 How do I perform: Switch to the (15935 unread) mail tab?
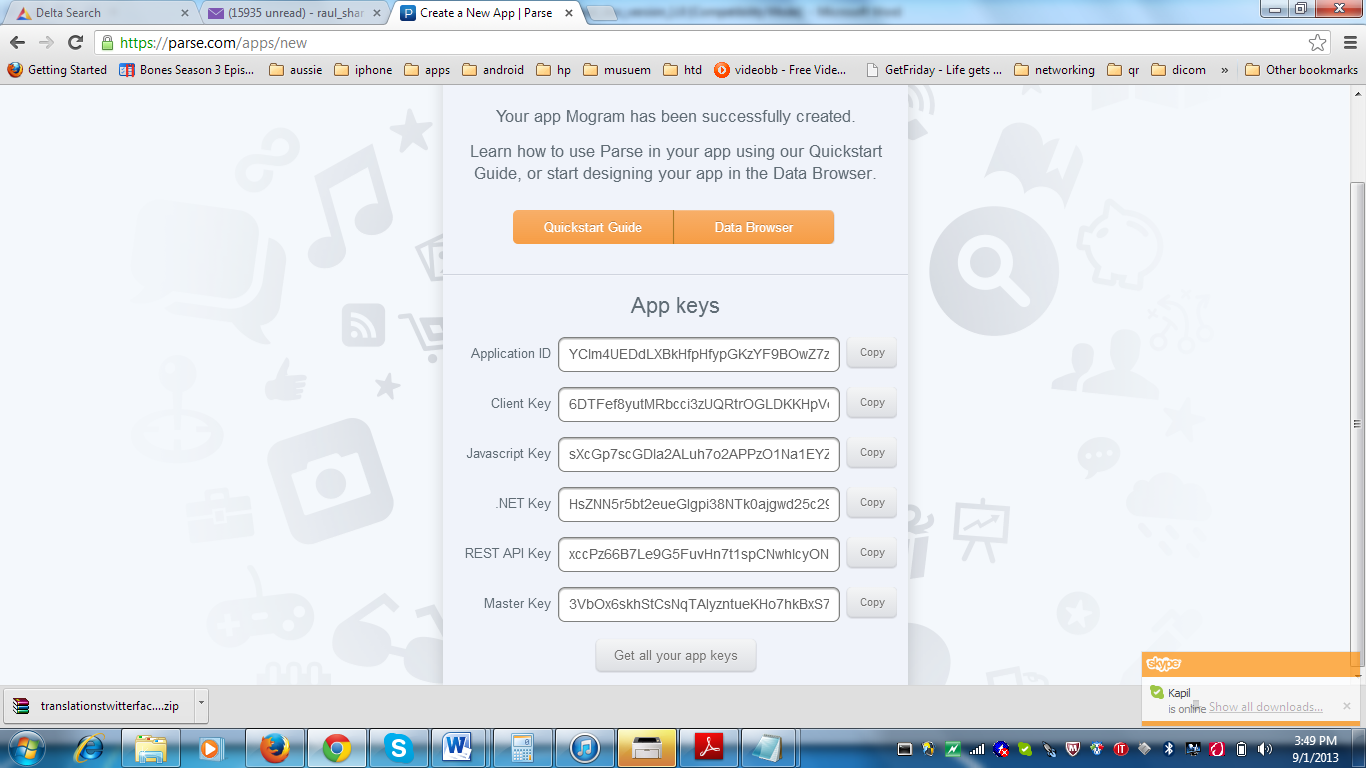[292, 14]
